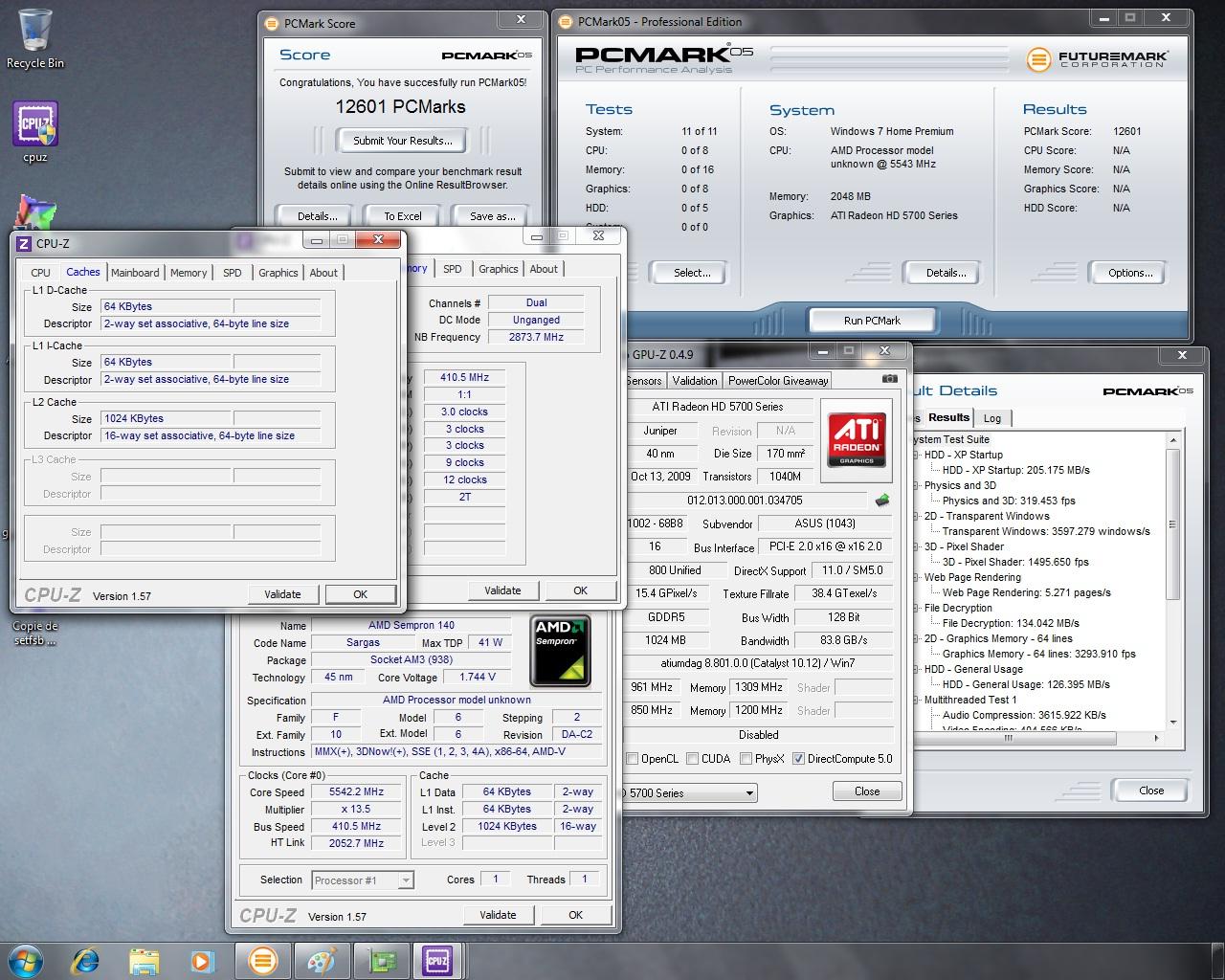The width and height of the screenshot is (1225, 980).
Task: Open the PowerColor Giveaway tab
Action: [x=778, y=381]
